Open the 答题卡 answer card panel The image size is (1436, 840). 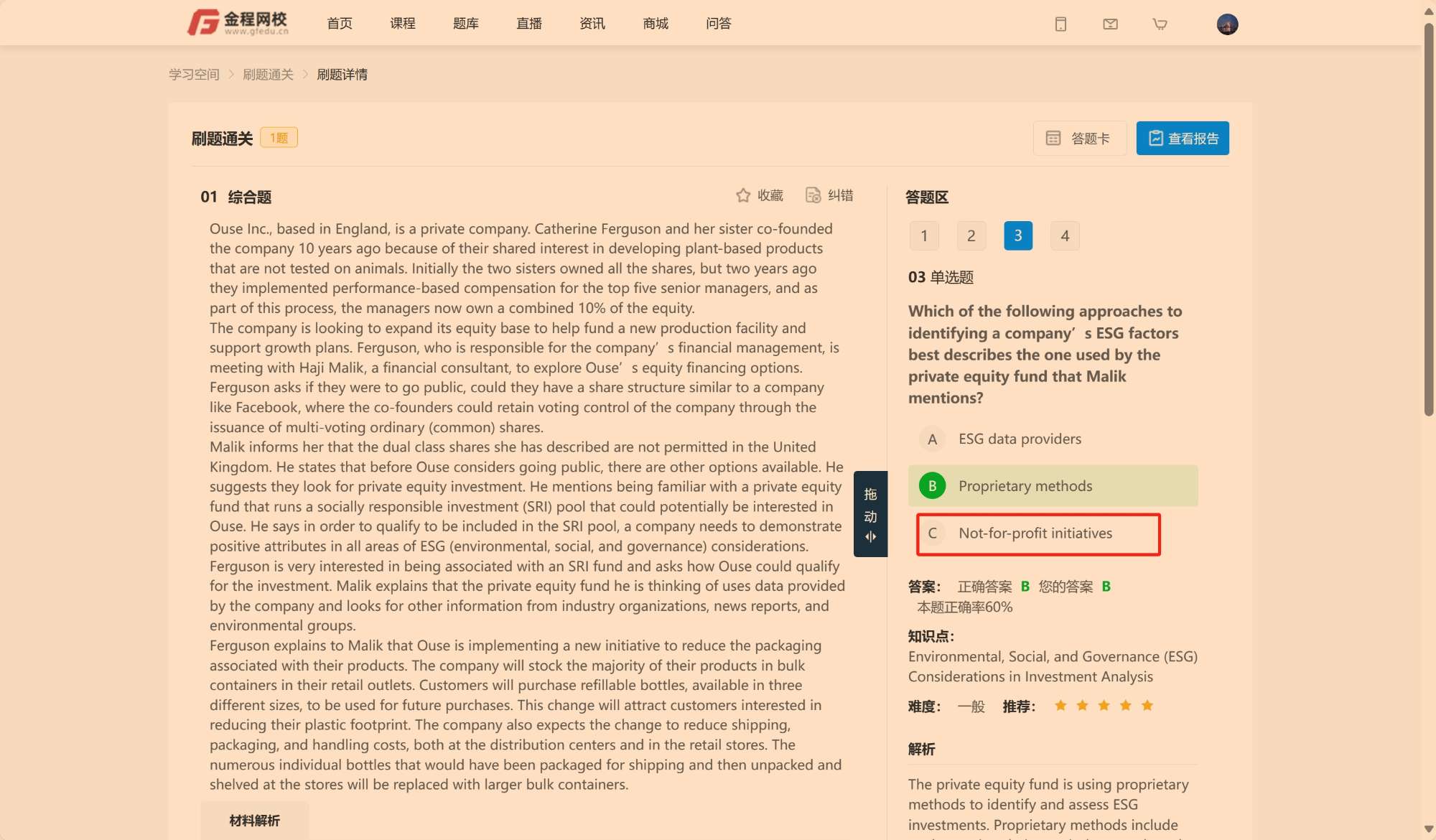coord(1079,138)
